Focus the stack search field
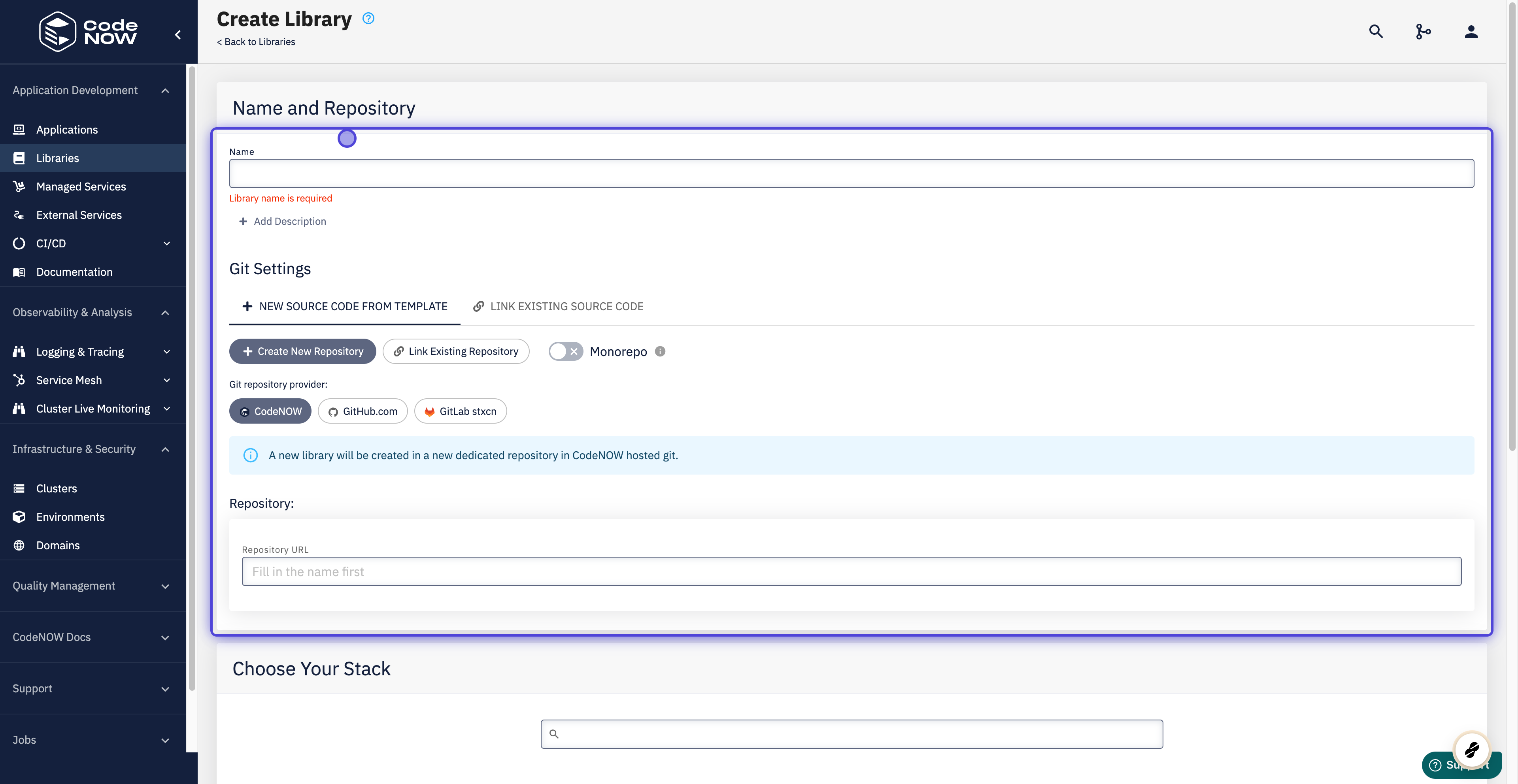This screenshot has width=1518, height=784. (852, 734)
